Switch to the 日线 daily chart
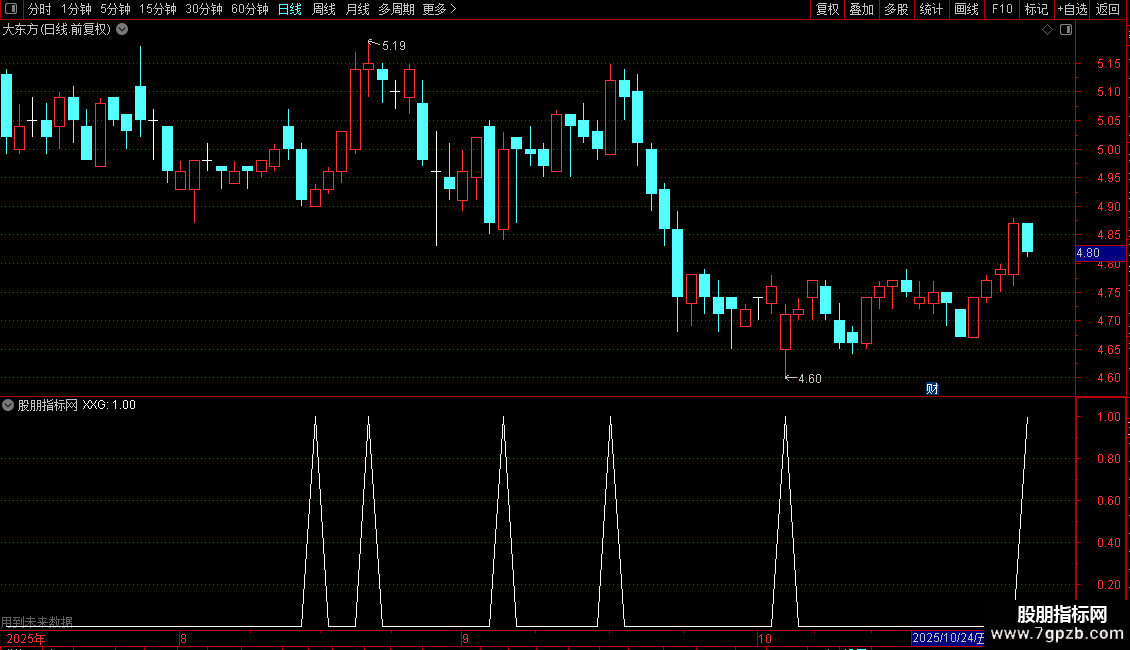This screenshot has width=1130, height=650. [290, 9]
